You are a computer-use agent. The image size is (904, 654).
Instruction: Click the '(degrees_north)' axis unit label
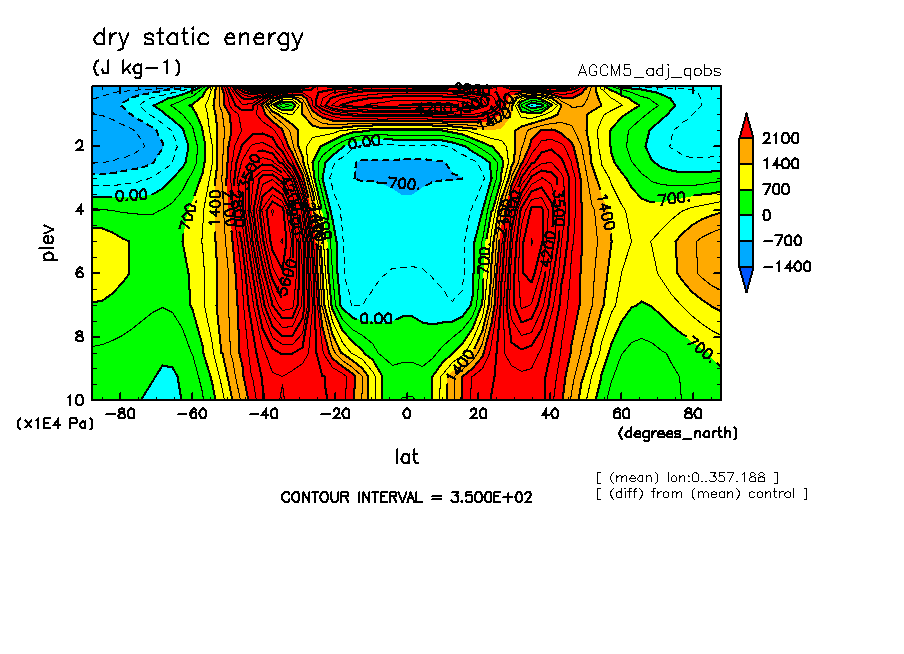[x=677, y=433]
